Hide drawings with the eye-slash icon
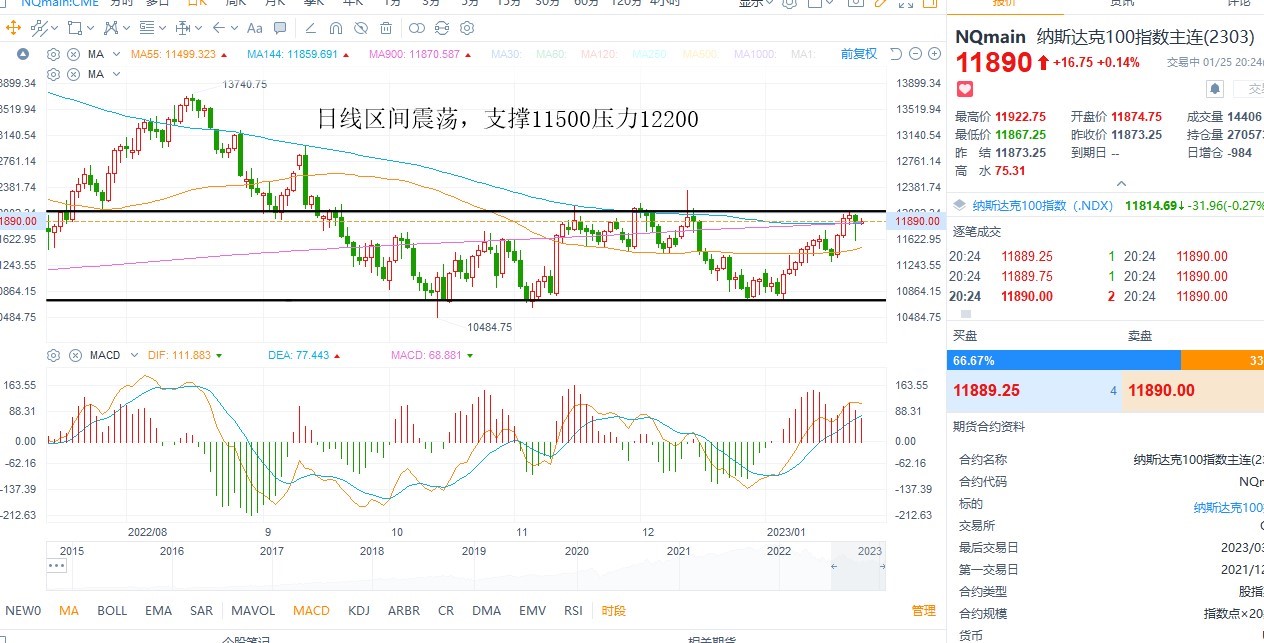Viewport: 1264px width, 643px height. [361, 28]
